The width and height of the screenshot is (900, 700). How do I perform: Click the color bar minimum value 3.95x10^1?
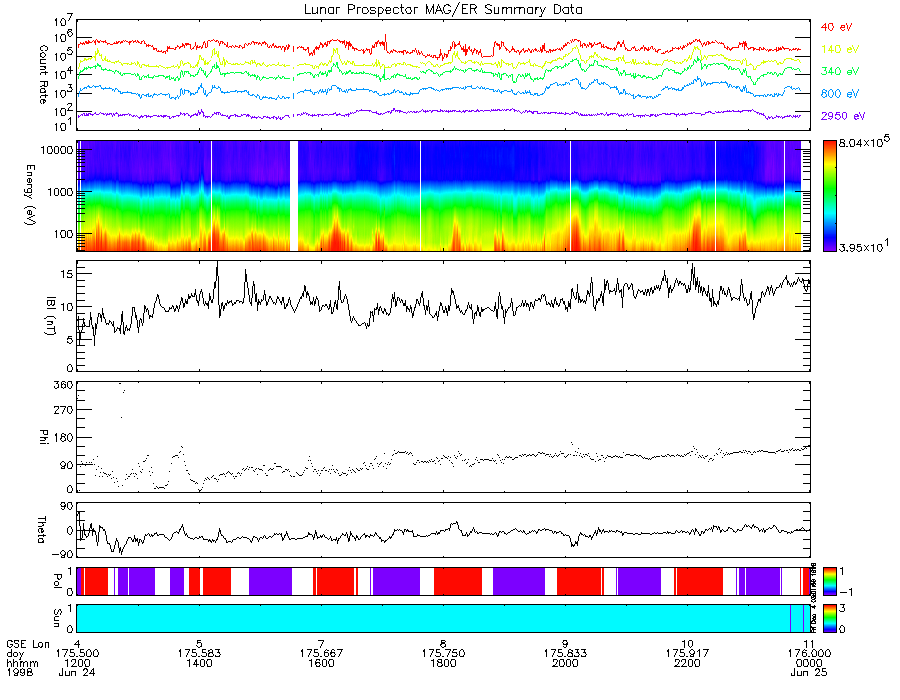pos(864,247)
